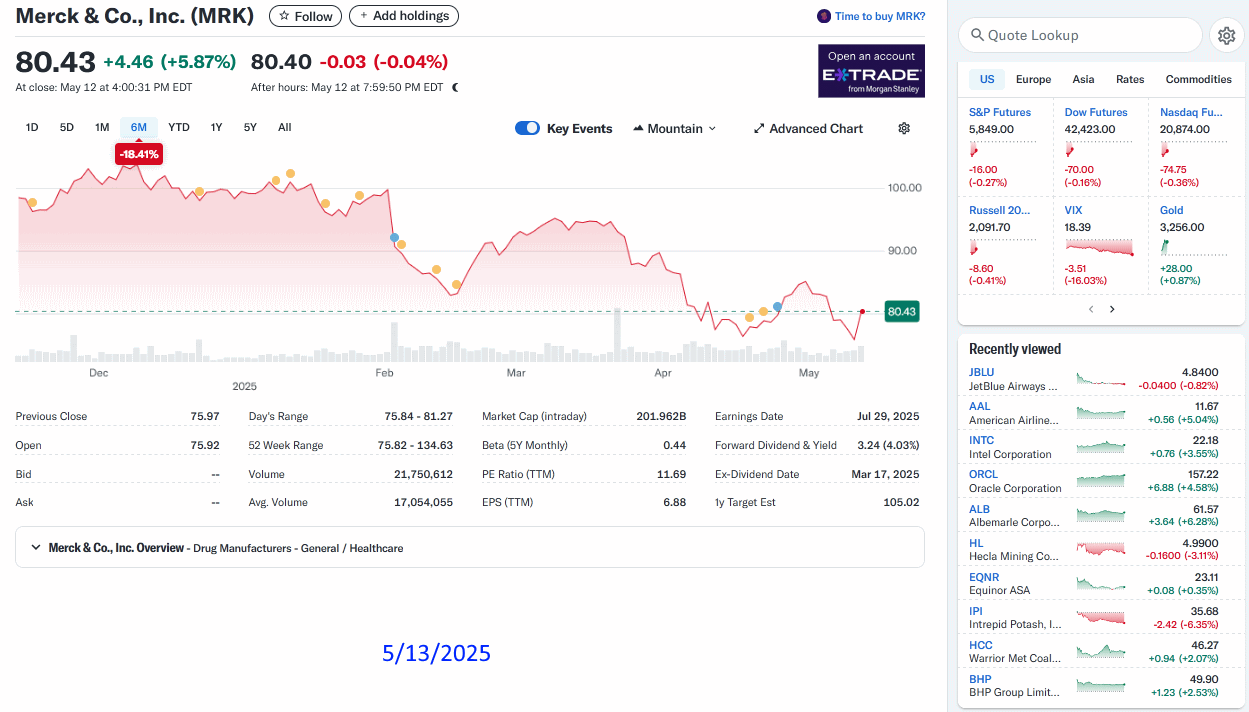Screen dimensions: 1249x712
Task: Open the Time to buy MRK? link
Action: [880, 16]
